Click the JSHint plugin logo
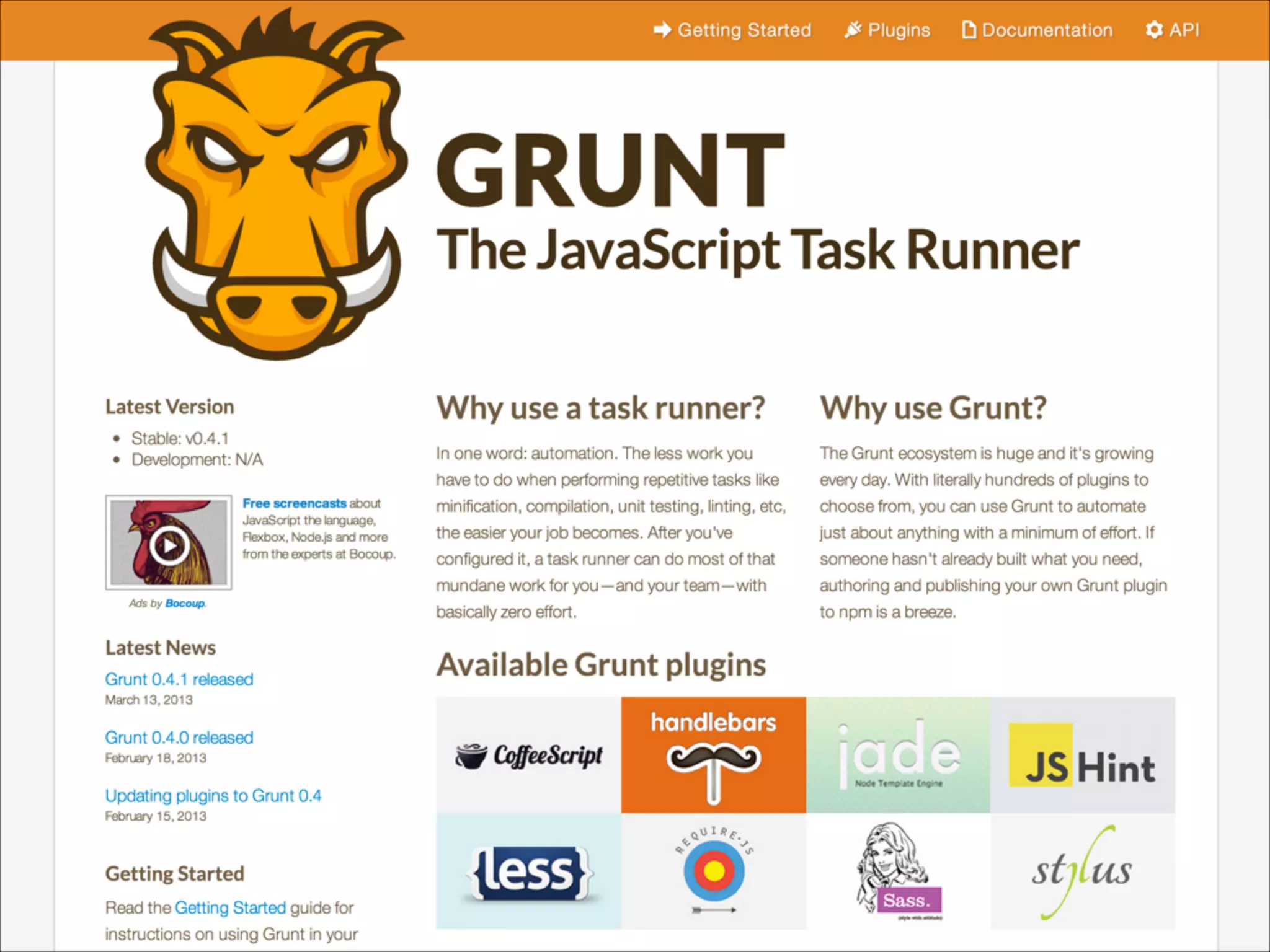This screenshot has width=1270, height=952. [1082, 754]
